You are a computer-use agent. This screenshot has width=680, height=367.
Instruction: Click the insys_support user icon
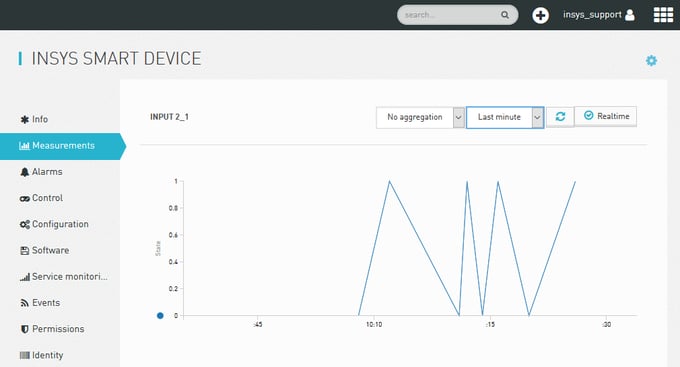point(630,15)
